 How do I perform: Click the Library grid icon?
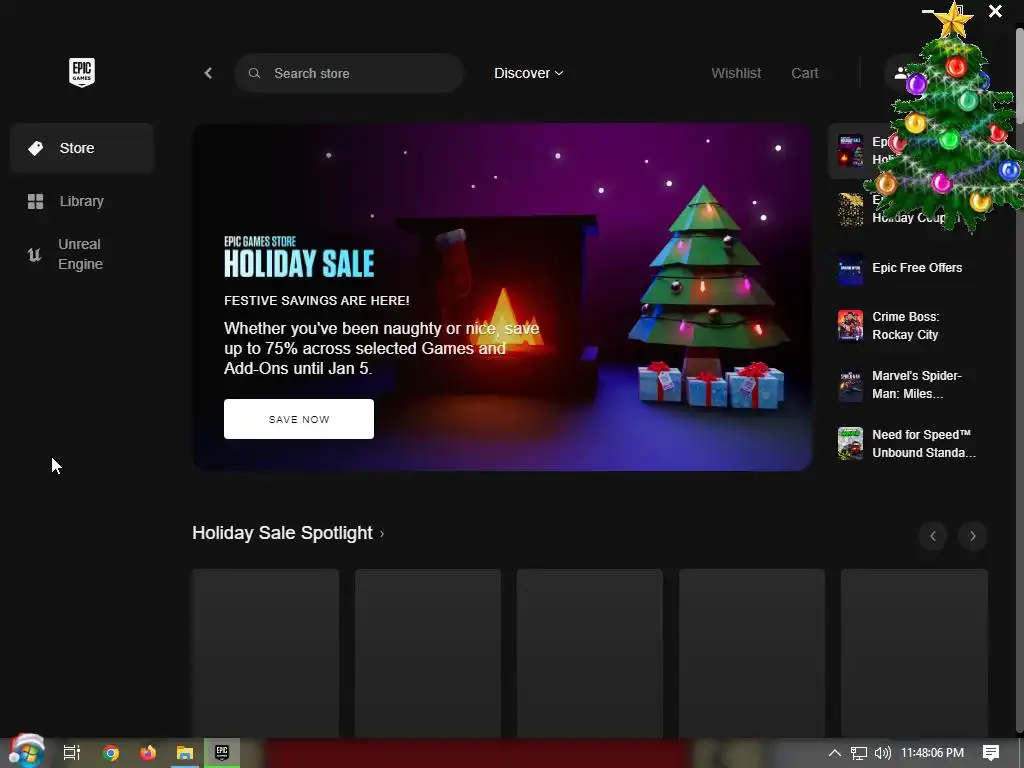(x=35, y=201)
